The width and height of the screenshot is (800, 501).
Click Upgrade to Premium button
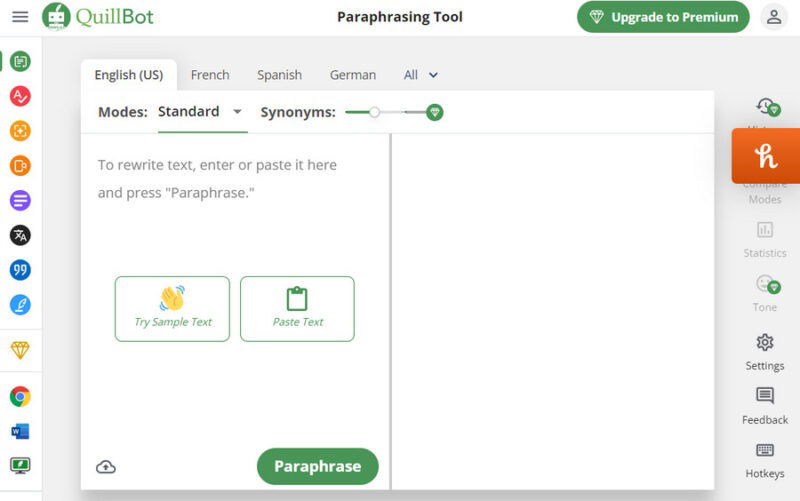tap(663, 17)
